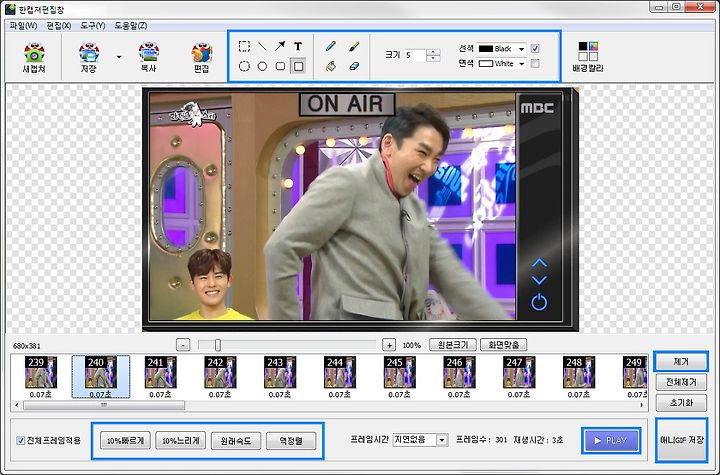Viewport: 720px width, 475px height.
Task: Click the 원래속도 original speed button
Action: pyautogui.click(x=236, y=441)
